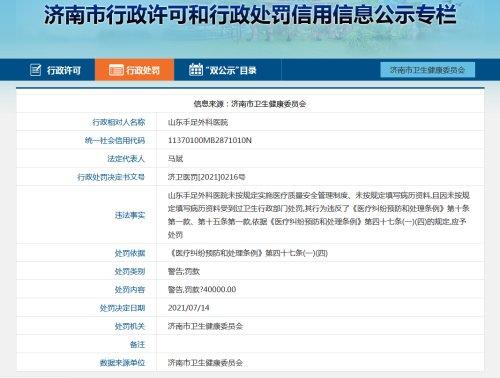
Task: Select 济南市卫生健康委员会 in the 数据来源单位 row
Action: point(205,363)
